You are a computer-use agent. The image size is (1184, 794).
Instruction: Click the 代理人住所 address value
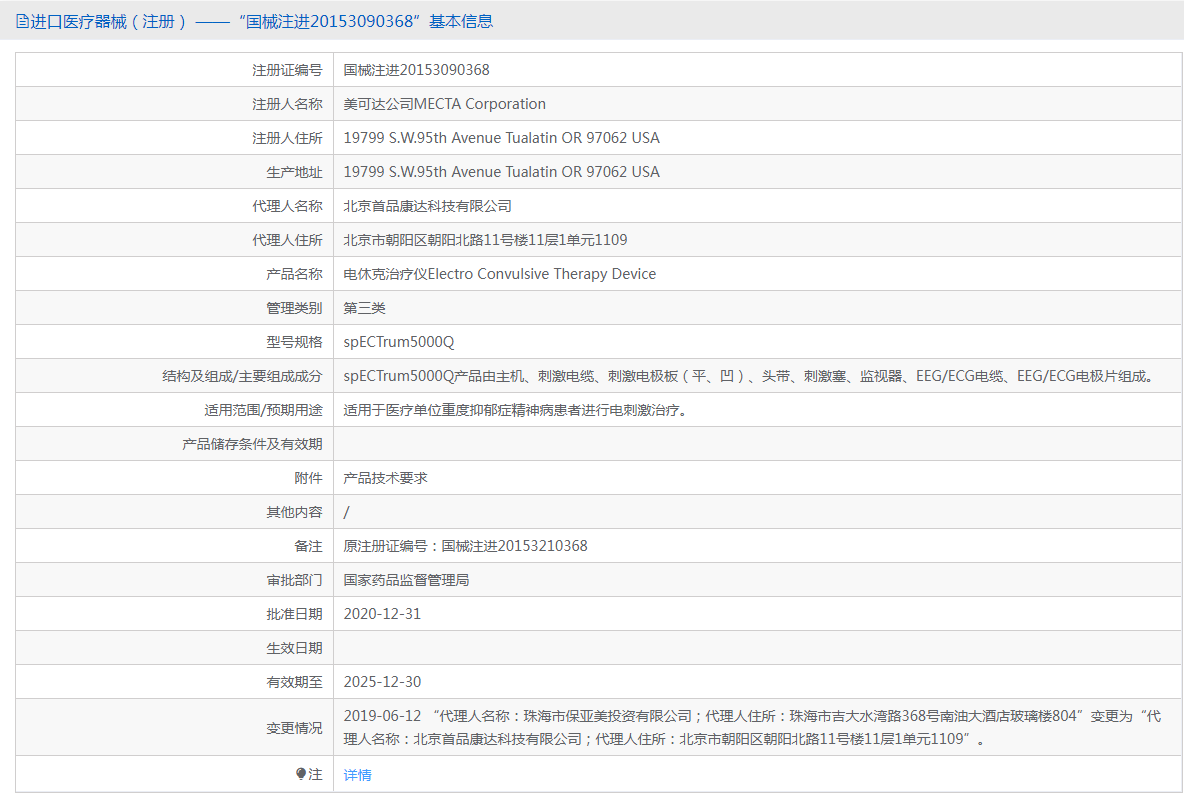485,240
